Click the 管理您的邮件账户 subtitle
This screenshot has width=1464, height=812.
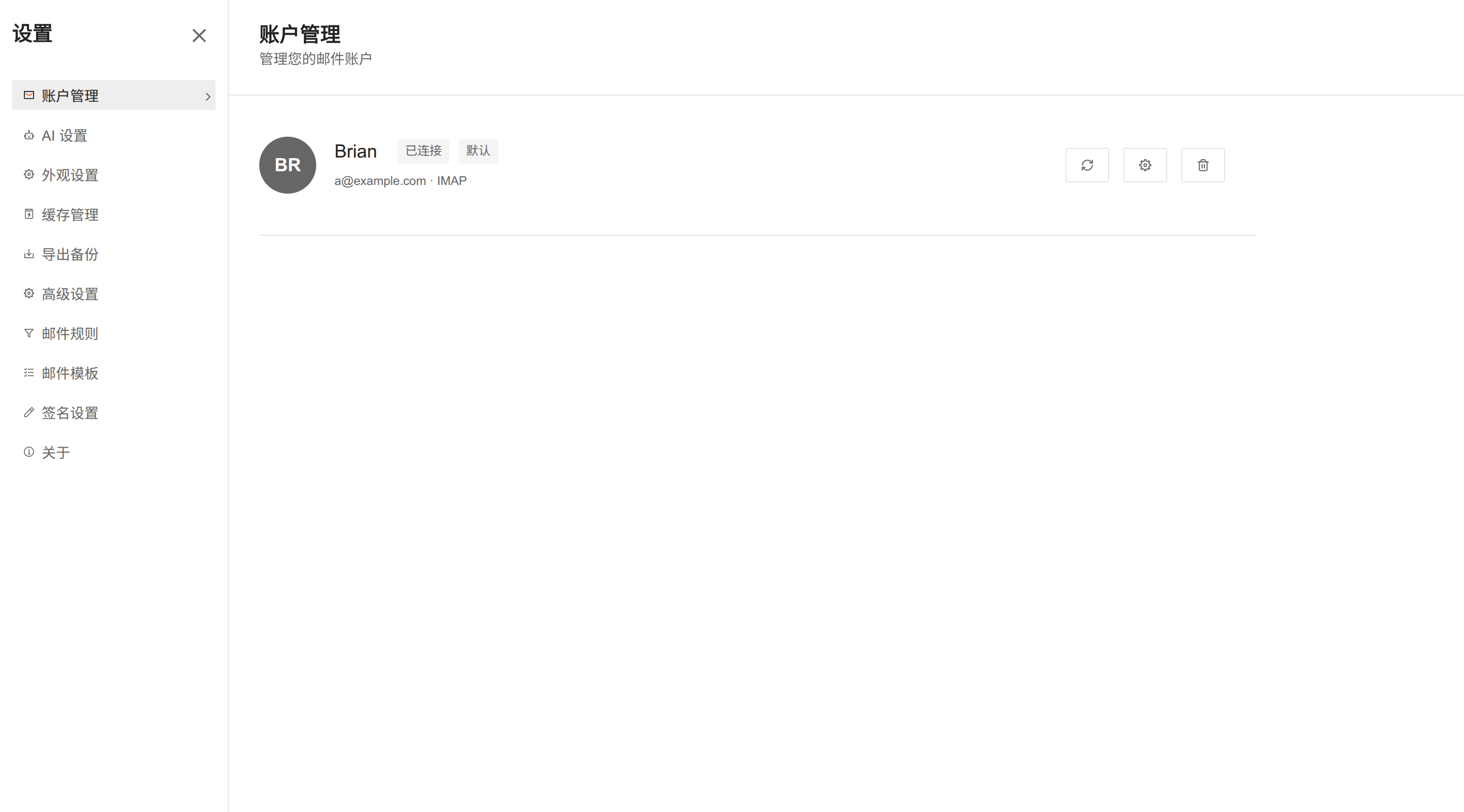point(315,58)
